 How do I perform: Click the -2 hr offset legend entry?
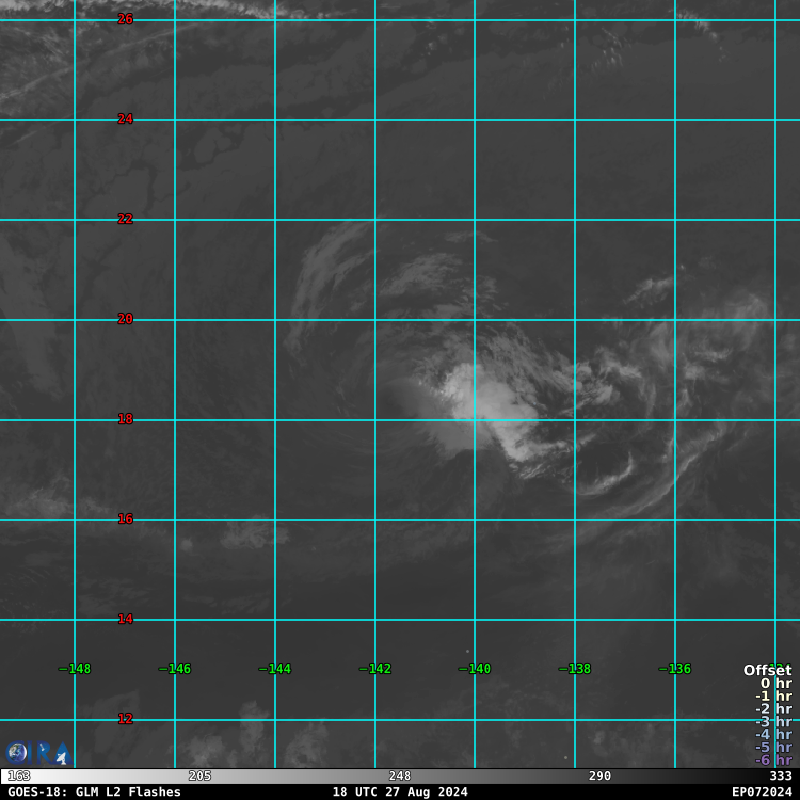(x=773, y=709)
